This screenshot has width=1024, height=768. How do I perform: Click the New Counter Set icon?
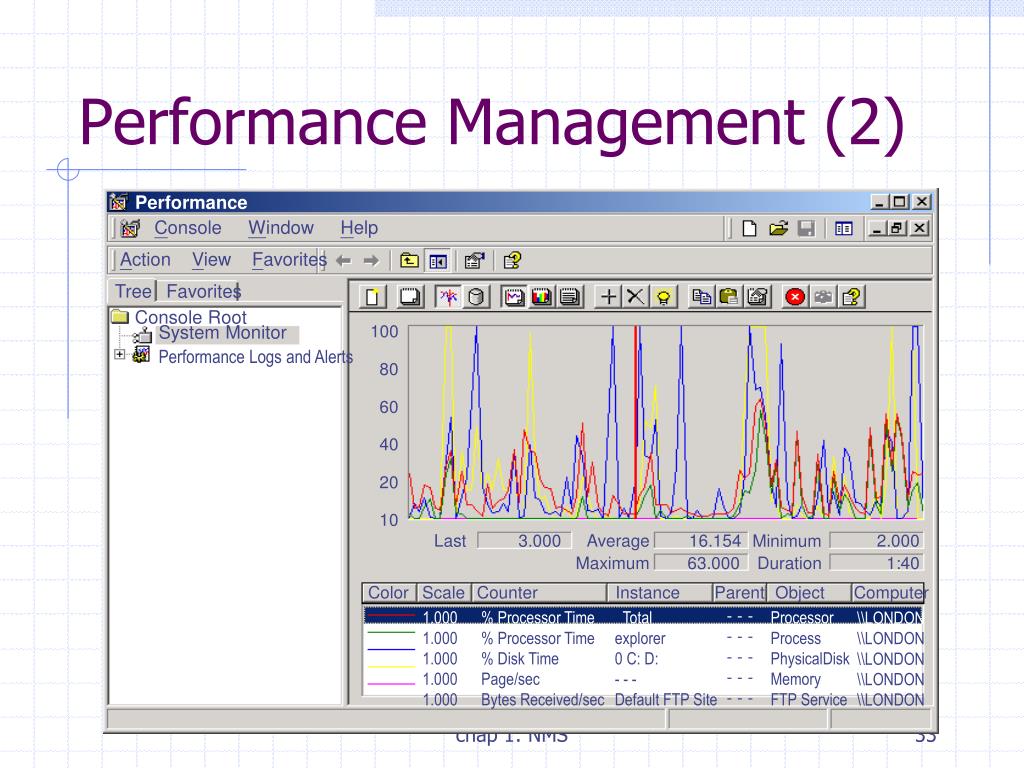tap(373, 297)
